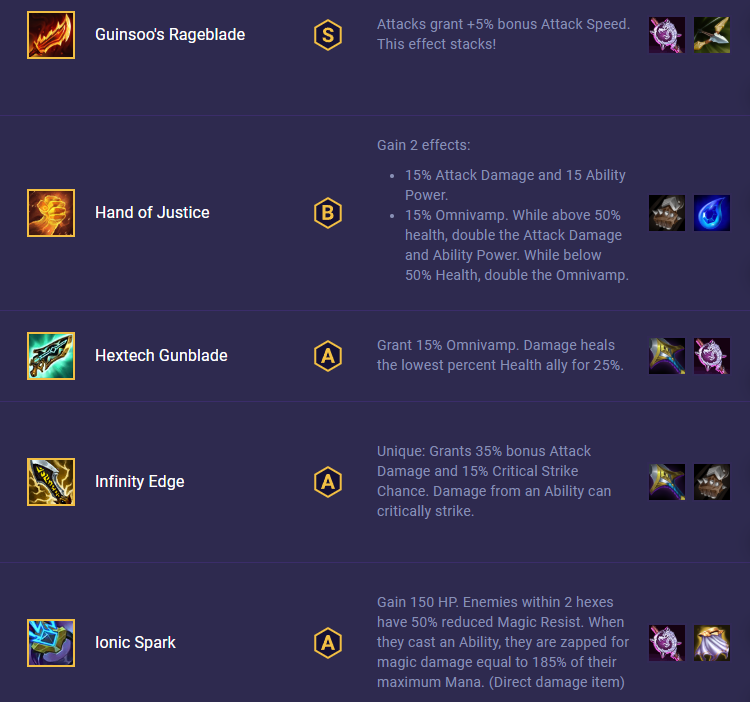
Task: Click Negatron Cloak component in Ionic Spark row
Action: tap(712, 643)
